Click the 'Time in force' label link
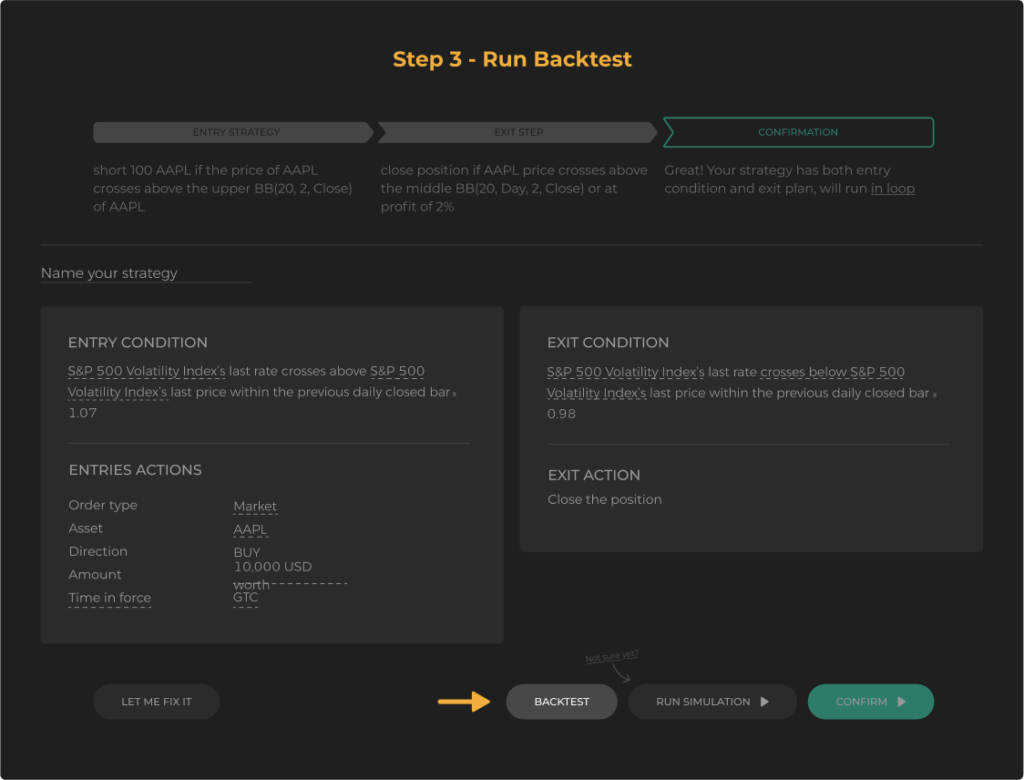Viewport: 1024px width, 780px height. coord(109,598)
